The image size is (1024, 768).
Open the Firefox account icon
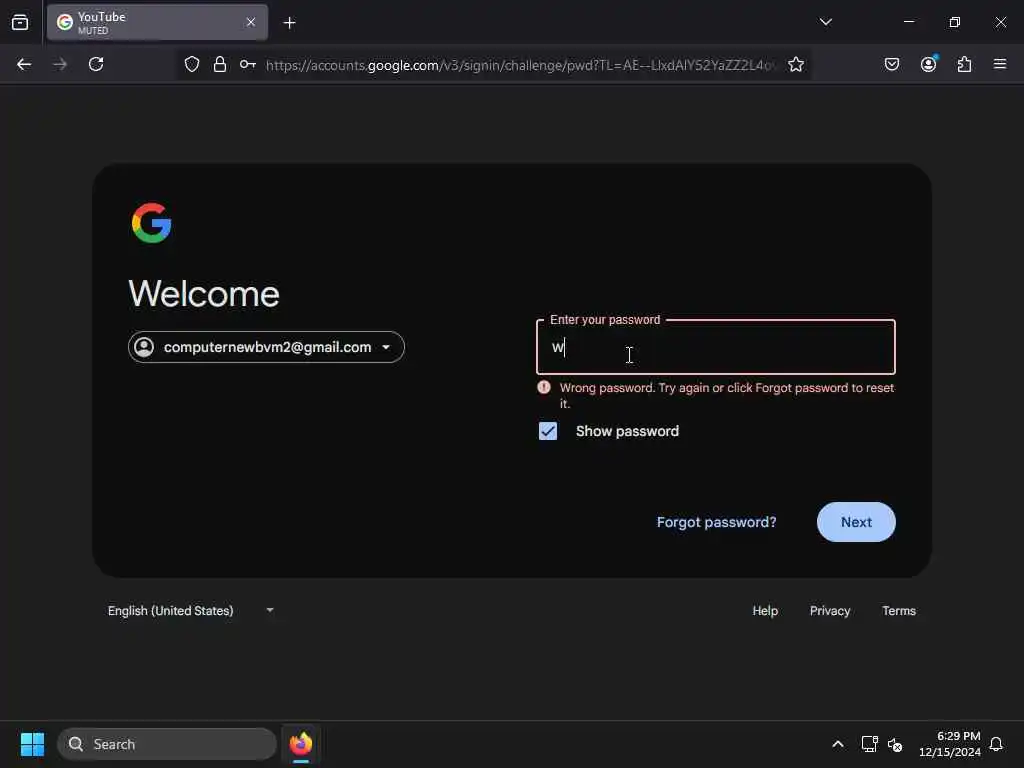pyautogui.click(x=928, y=64)
